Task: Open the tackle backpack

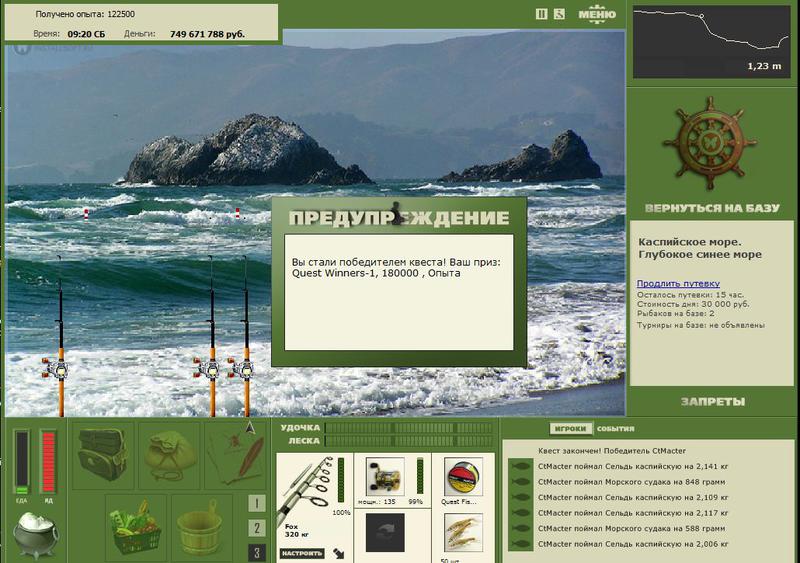Action: pos(103,454)
